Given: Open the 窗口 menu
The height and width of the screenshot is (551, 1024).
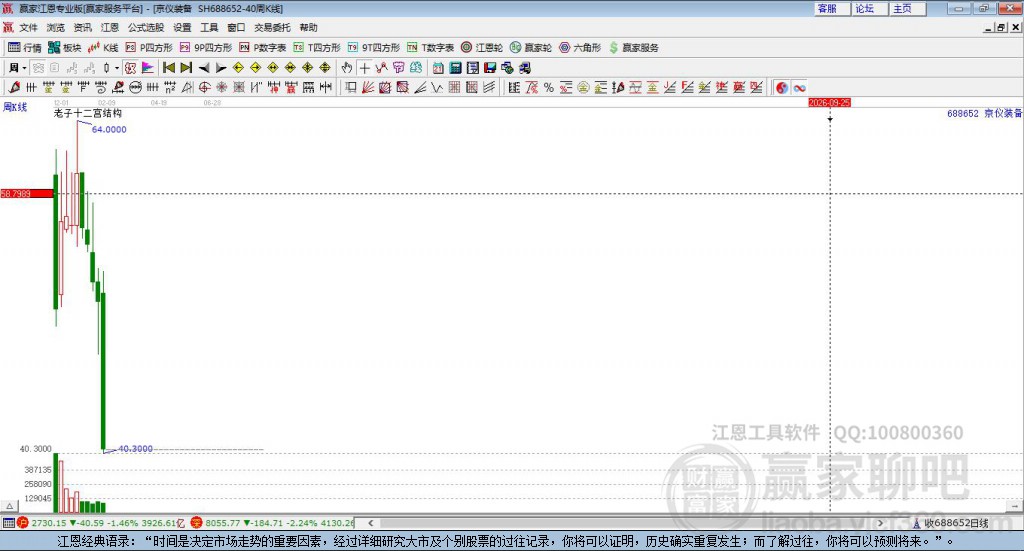Looking at the screenshot, I should 236,27.
